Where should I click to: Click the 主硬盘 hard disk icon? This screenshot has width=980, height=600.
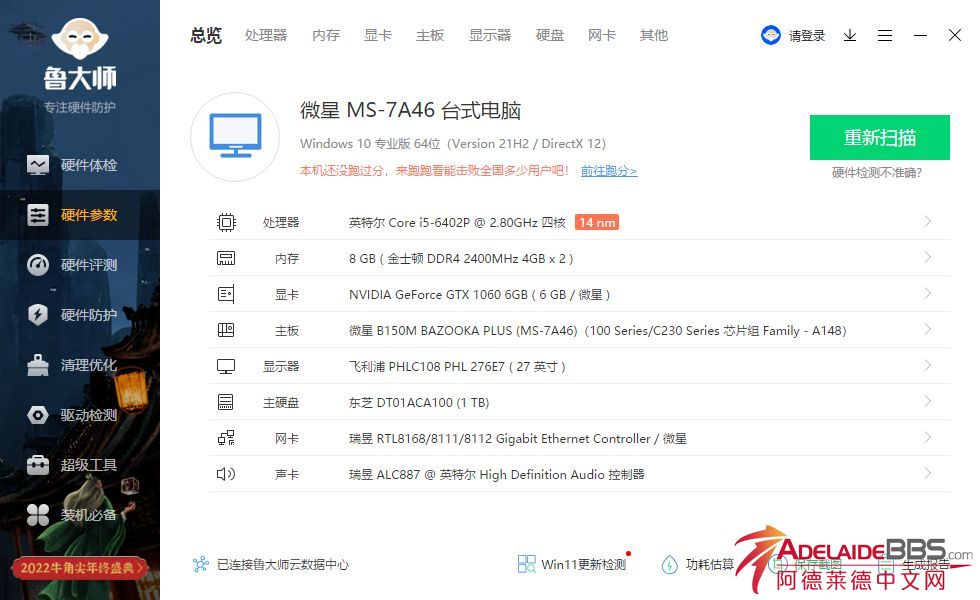[x=226, y=402]
